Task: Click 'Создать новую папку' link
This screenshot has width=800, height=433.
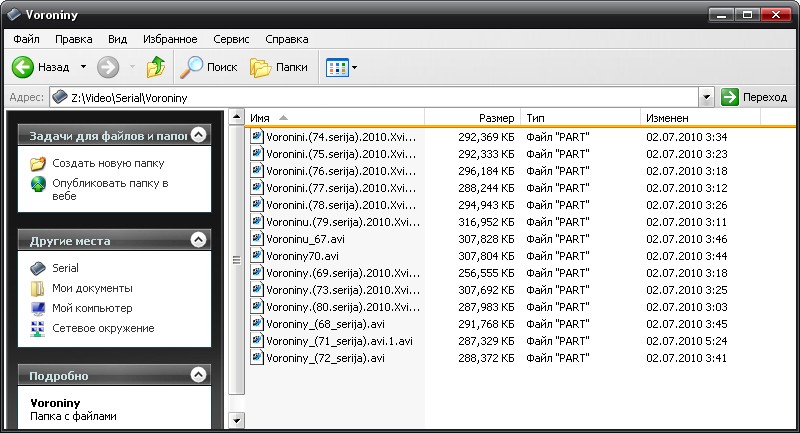Action: pos(108,163)
